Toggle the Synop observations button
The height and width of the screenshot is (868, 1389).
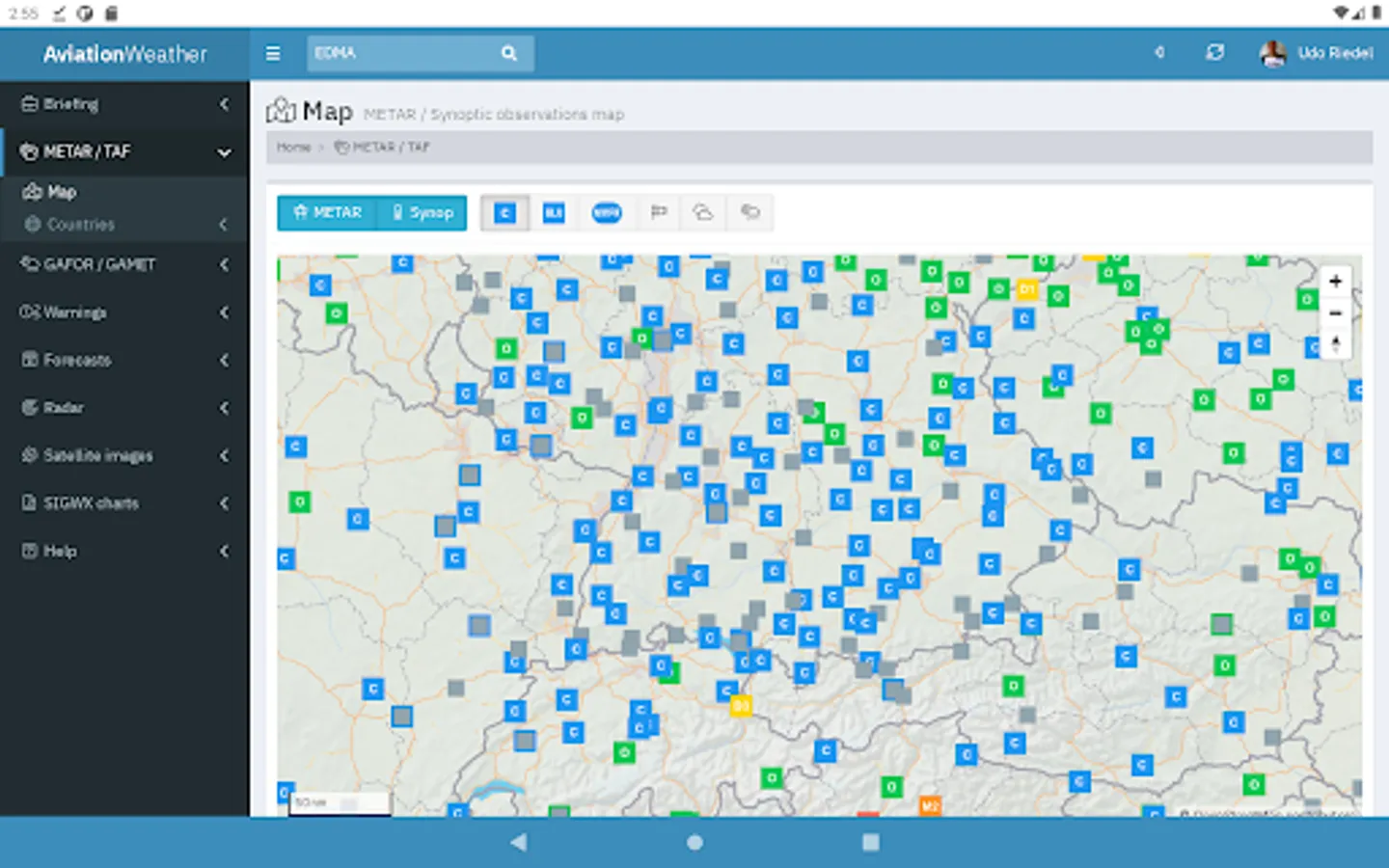pos(422,213)
